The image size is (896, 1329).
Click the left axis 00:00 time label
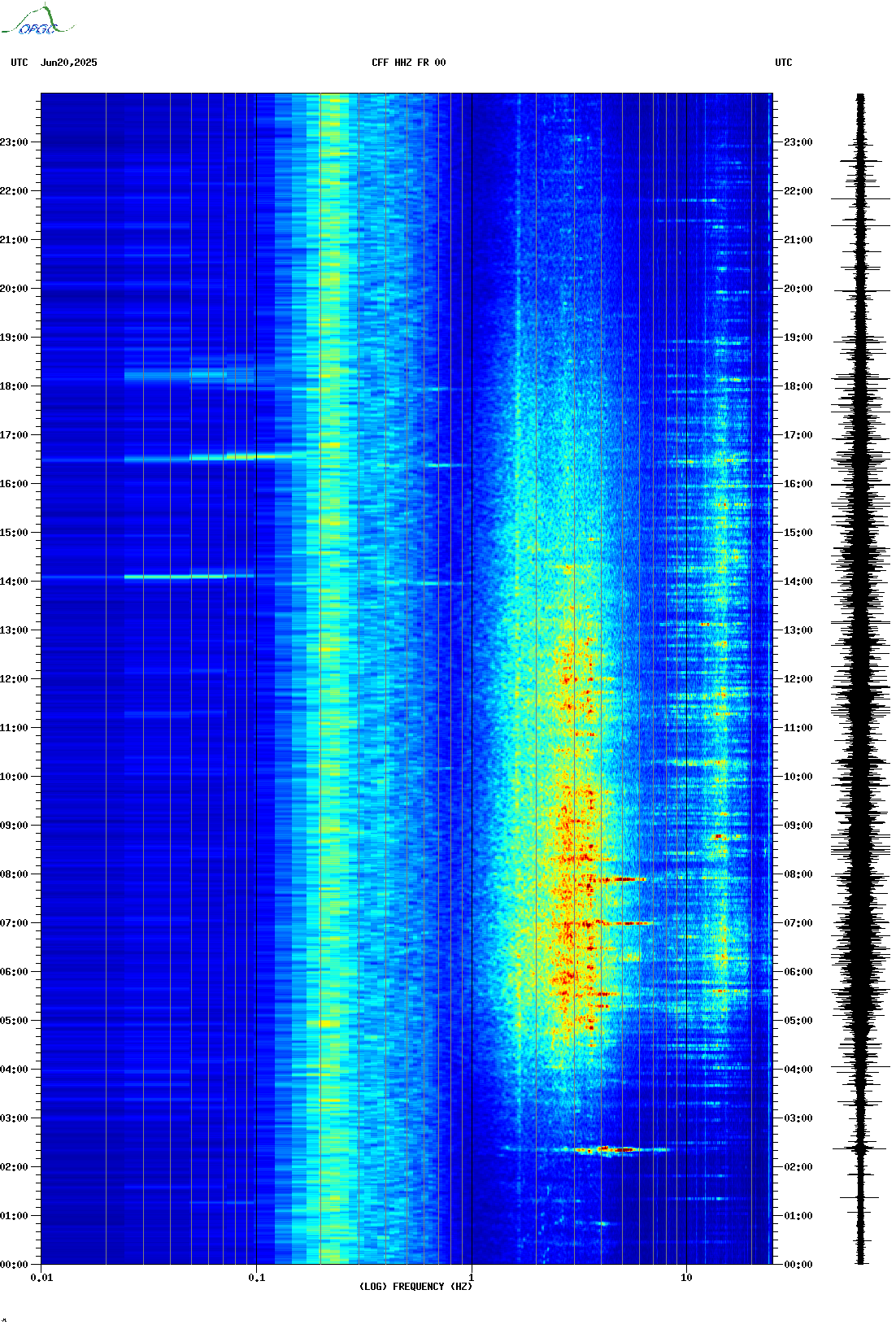14,1265
